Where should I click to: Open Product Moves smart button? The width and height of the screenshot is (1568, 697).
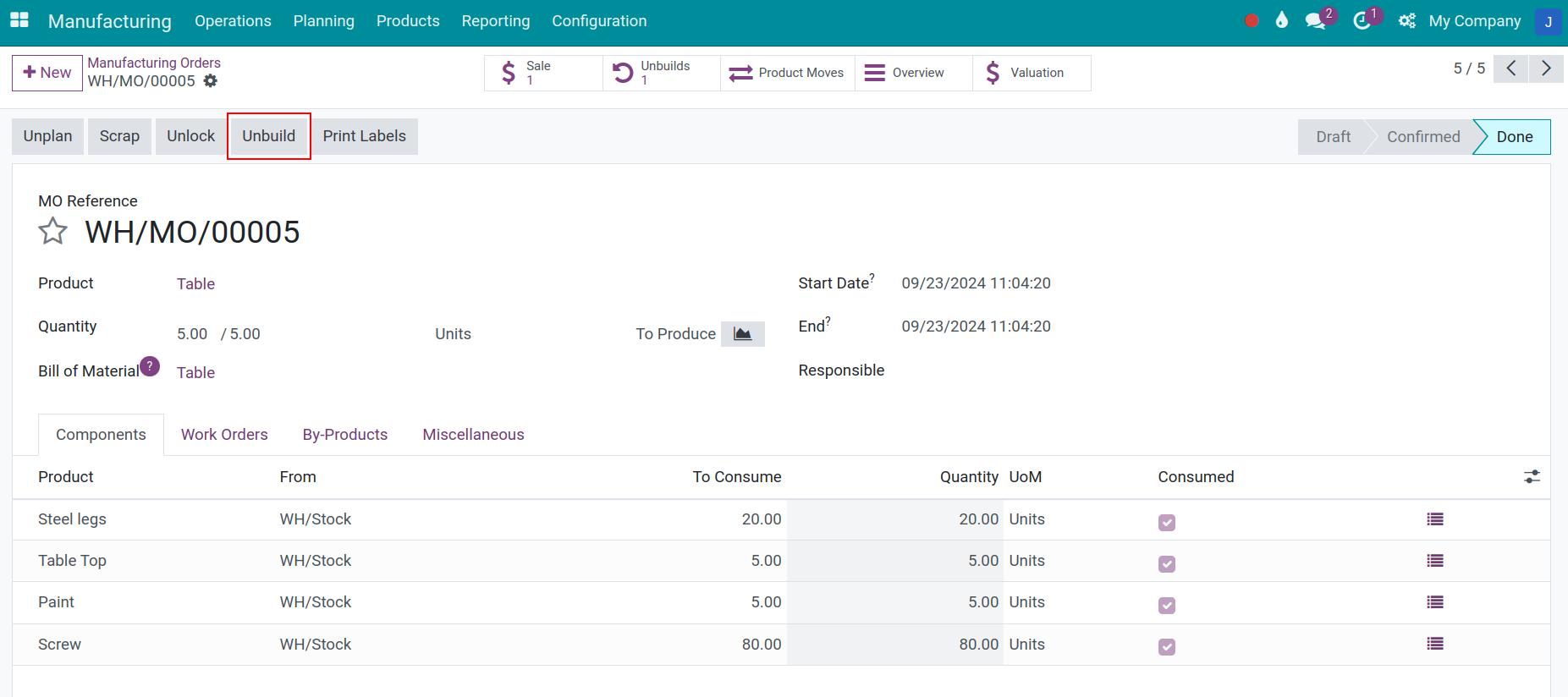click(788, 73)
